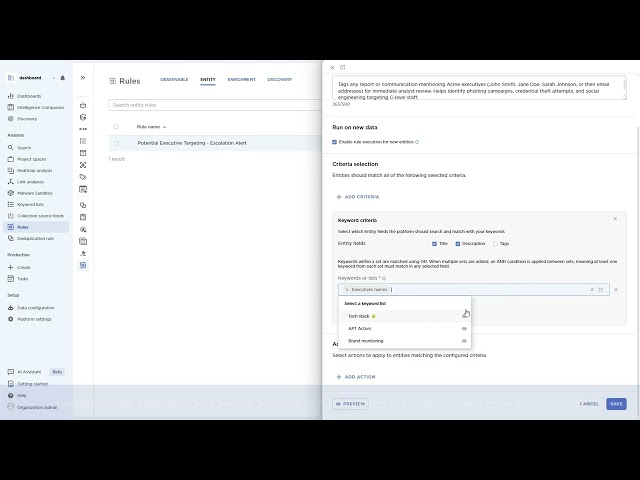Viewport: 640px width, 480px height.
Task: Click SAVE to store the rule
Action: coord(616,404)
